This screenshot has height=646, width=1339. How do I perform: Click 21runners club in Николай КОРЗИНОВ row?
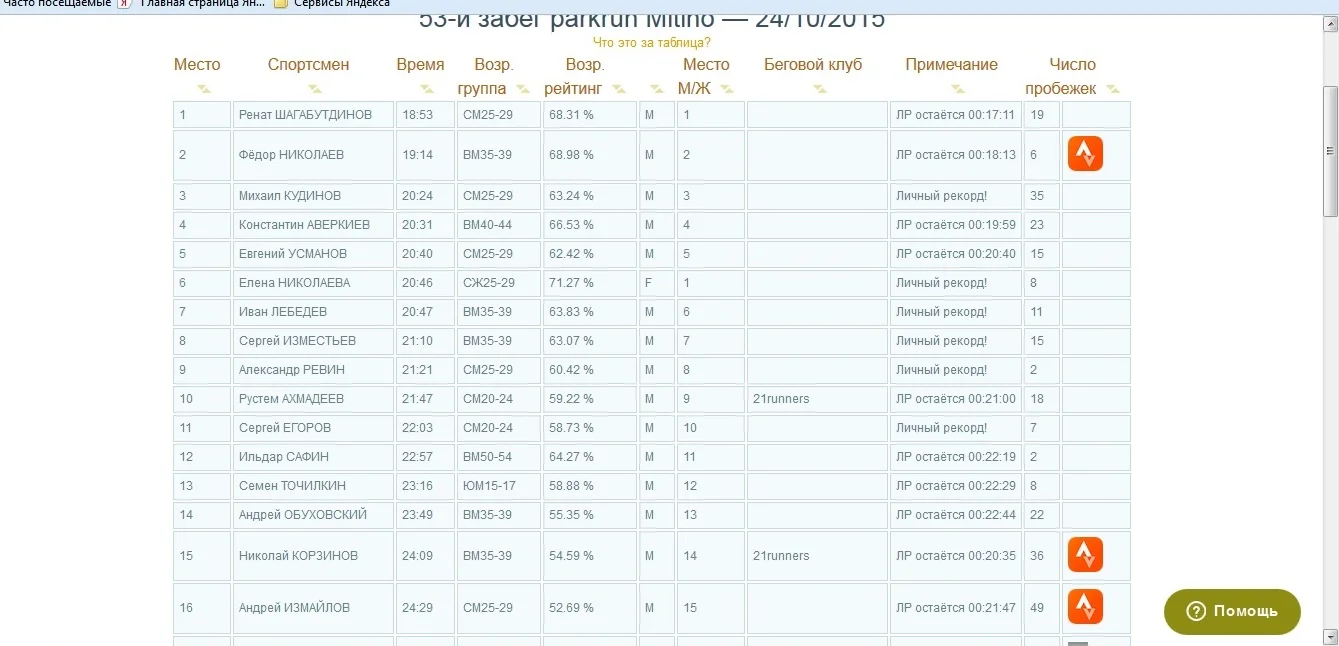(x=781, y=556)
